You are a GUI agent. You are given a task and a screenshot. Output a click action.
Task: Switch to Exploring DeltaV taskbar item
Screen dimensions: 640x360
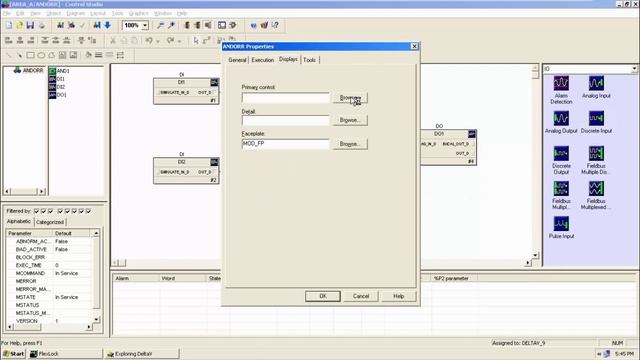point(142,354)
